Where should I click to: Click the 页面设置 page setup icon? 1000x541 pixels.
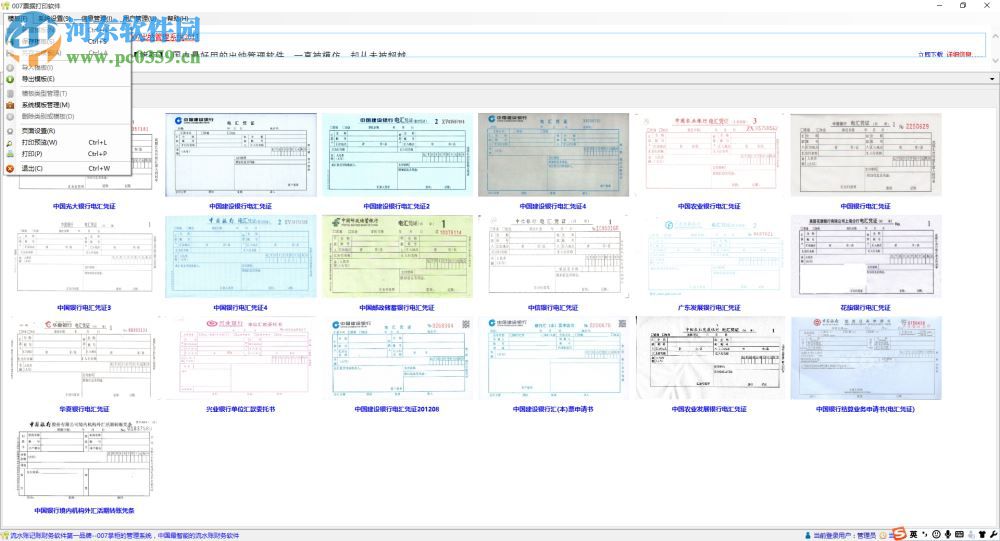tap(10, 131)
